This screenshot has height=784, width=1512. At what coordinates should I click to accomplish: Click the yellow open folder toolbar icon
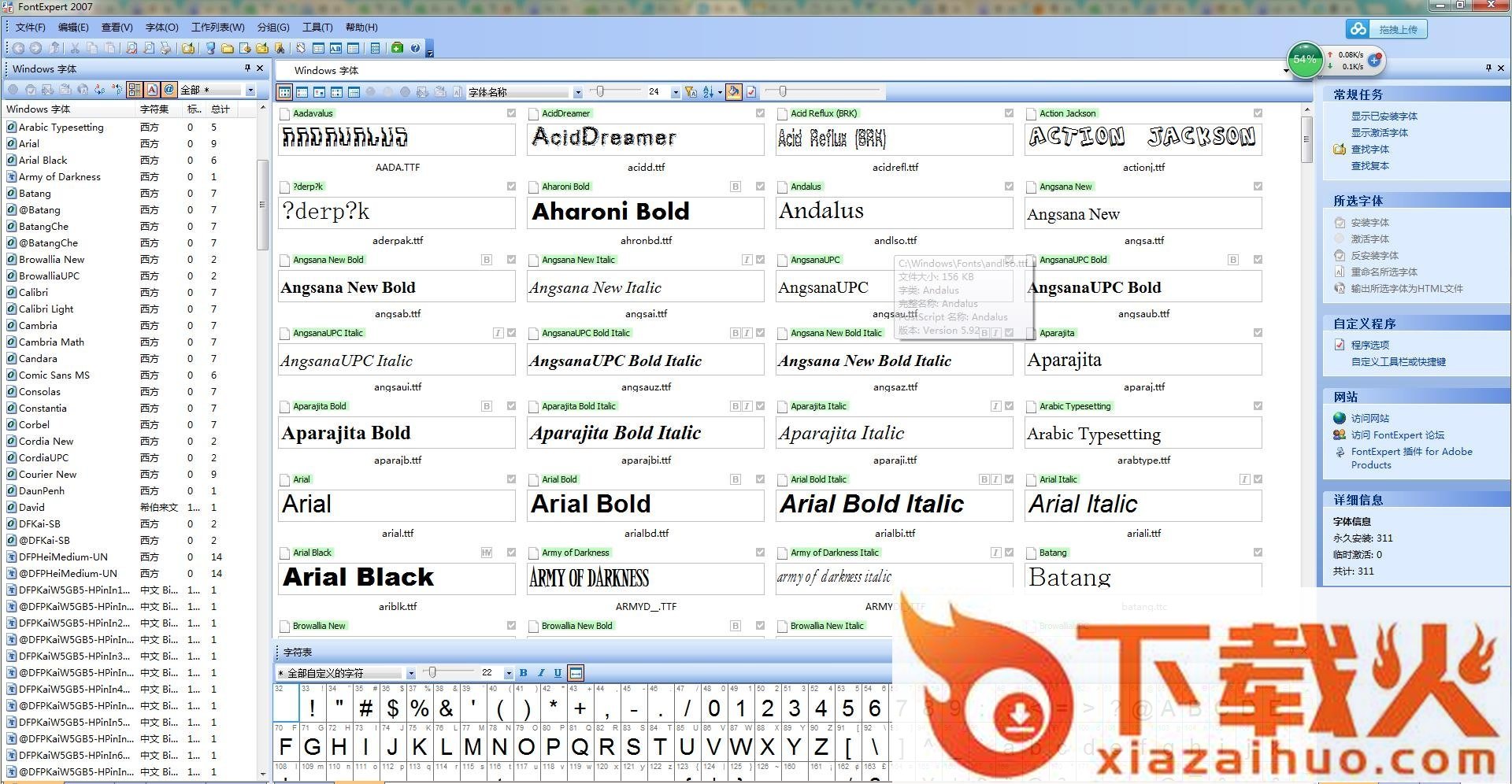click(x=228, y=48)
